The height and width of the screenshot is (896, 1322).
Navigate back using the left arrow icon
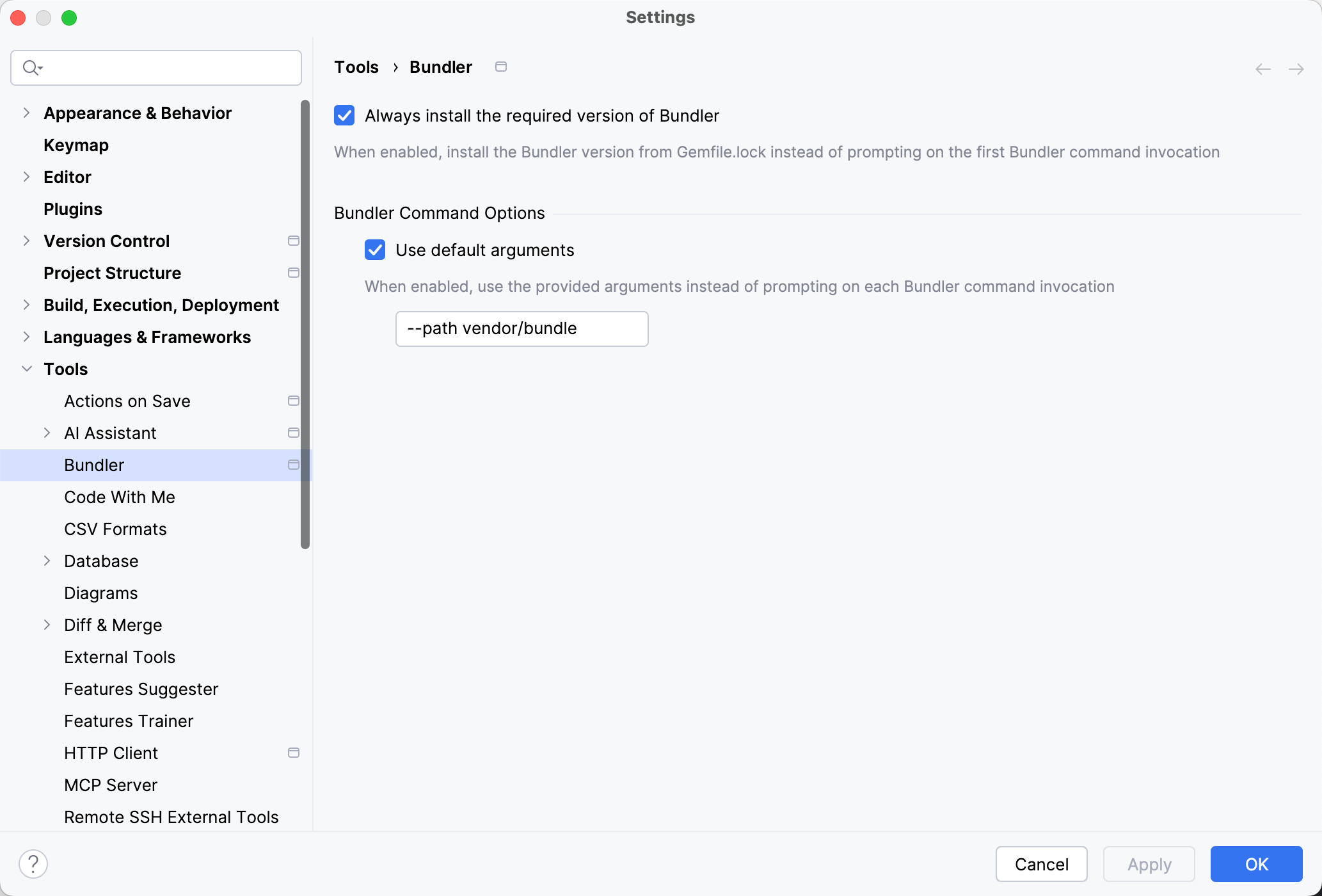point(1262,68)
